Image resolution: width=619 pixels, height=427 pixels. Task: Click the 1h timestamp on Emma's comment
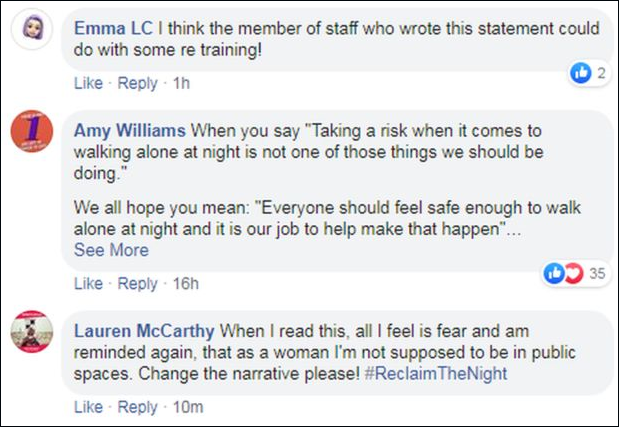181,84
